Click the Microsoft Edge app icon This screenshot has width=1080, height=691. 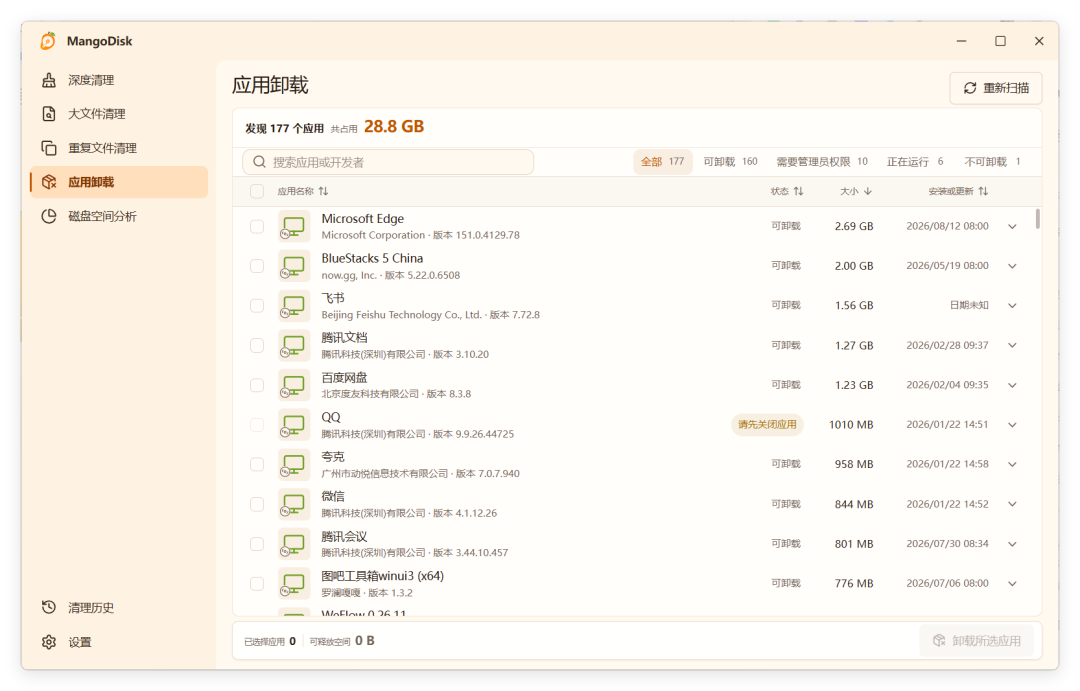[x=294, y=226]
